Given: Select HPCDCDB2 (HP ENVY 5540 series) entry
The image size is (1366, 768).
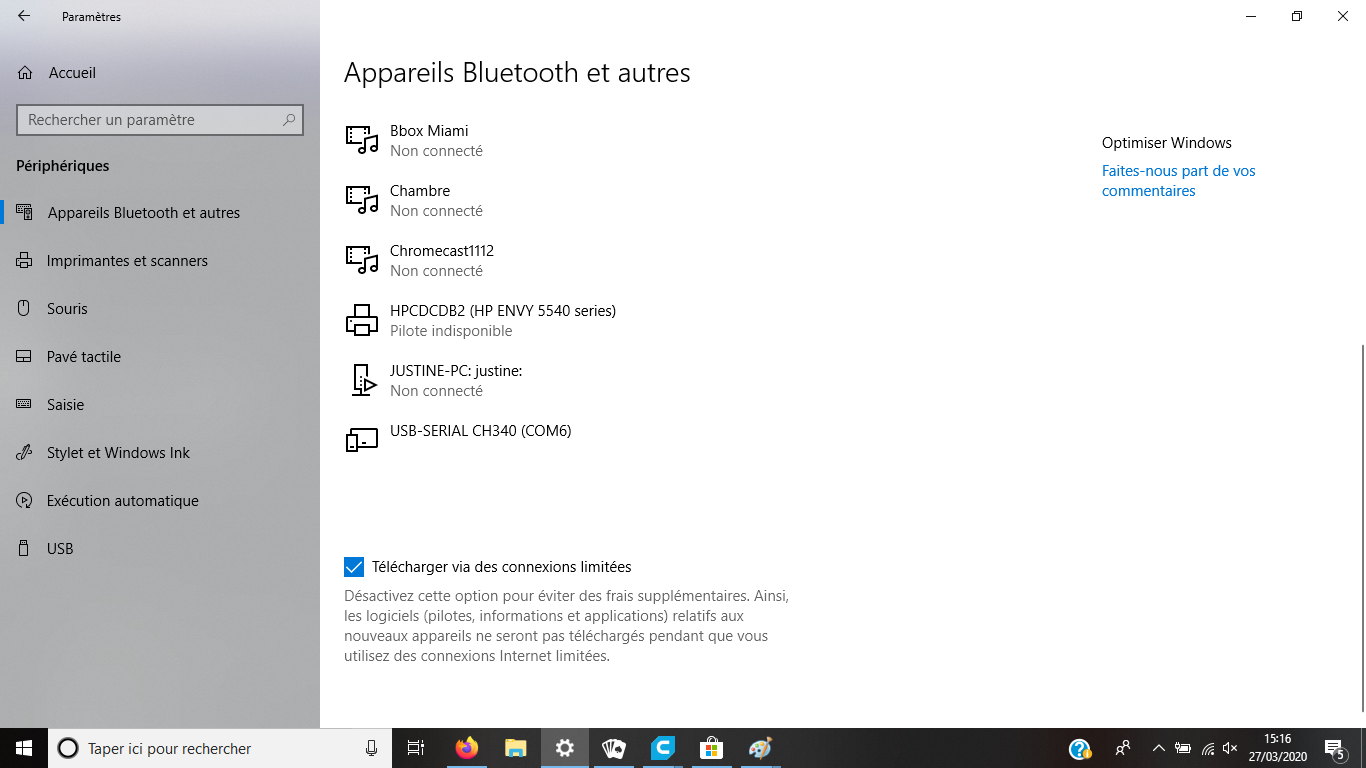Looking at the screenshot, I should (x=503, y=311).
